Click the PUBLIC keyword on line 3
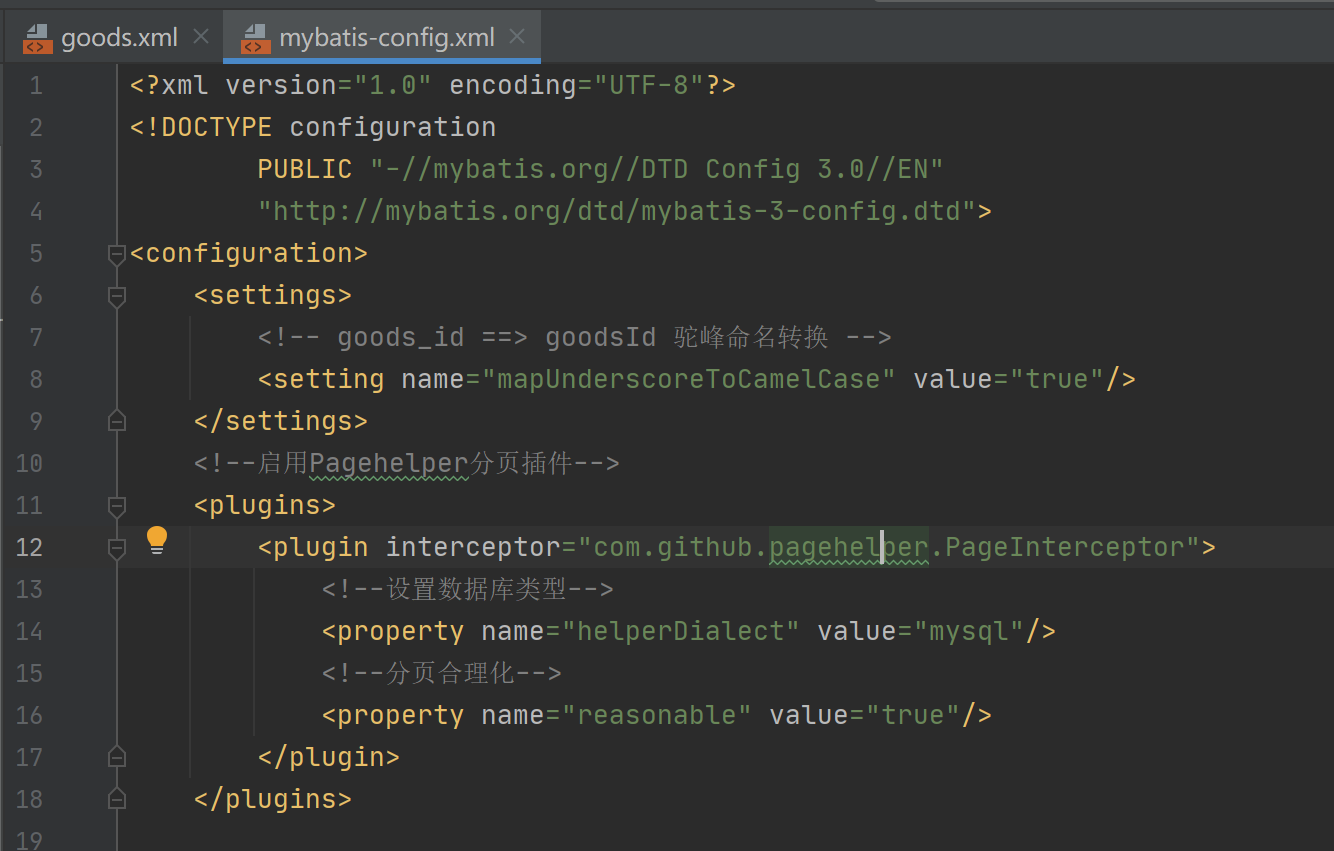This screenshot has height=851, width=1334. click(x=305, y=170)
